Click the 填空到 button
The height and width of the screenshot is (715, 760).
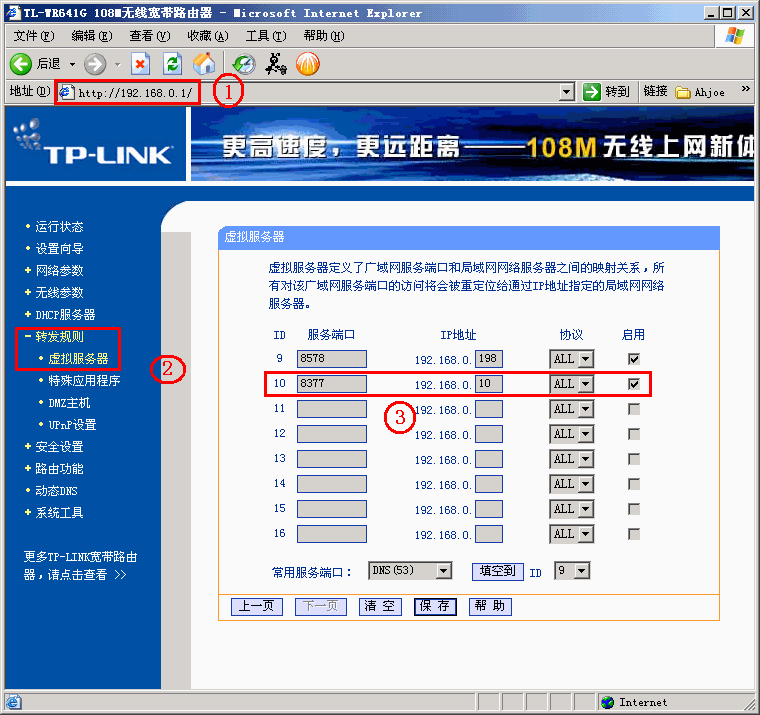coord(497,571)
